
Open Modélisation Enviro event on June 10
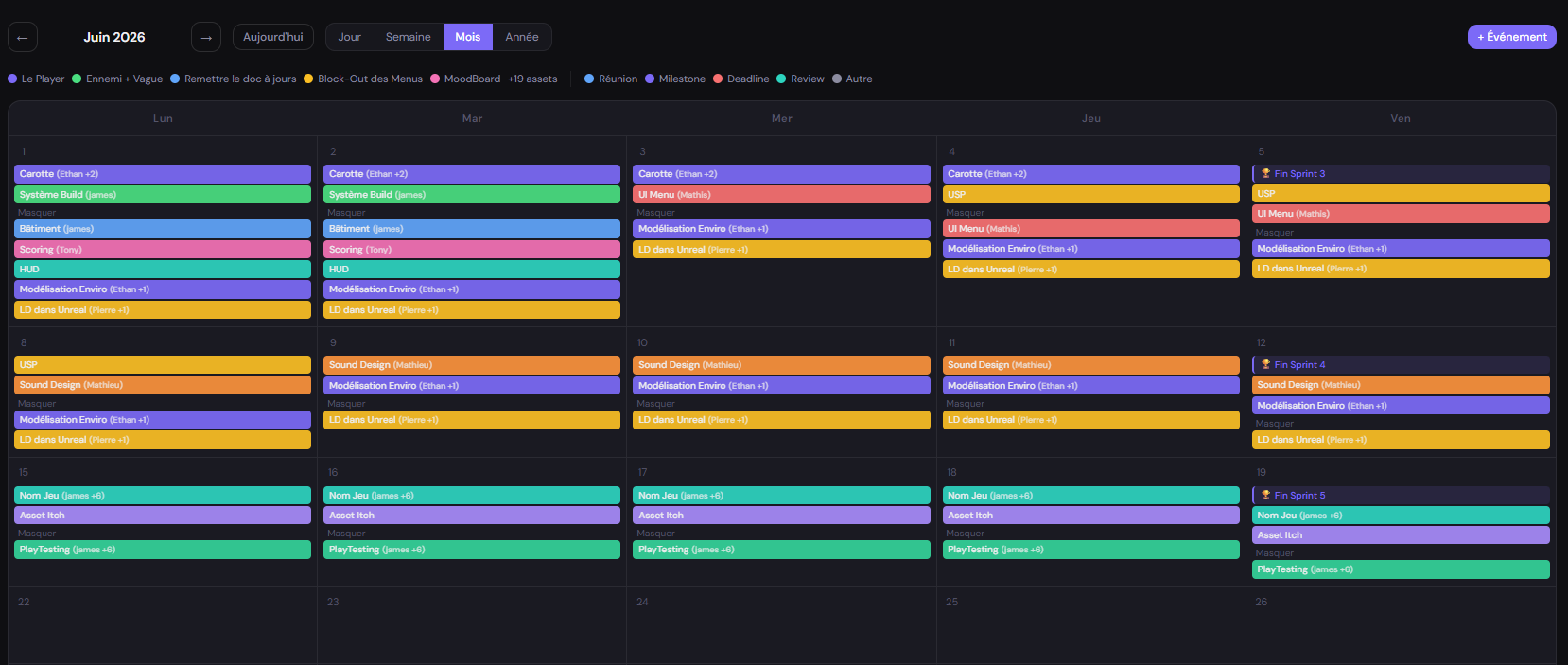[781, 386]
